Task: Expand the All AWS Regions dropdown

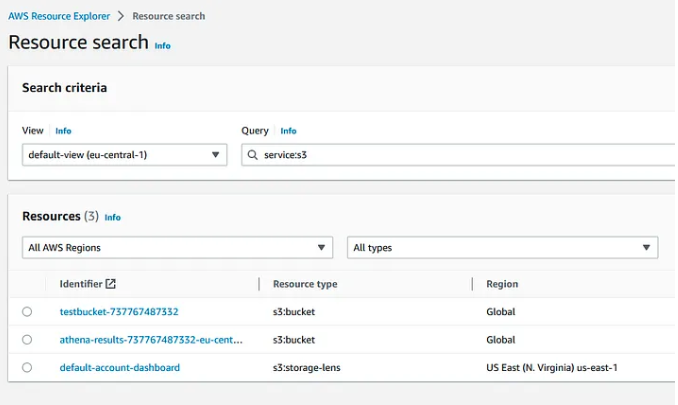Action: coord(177,248)
